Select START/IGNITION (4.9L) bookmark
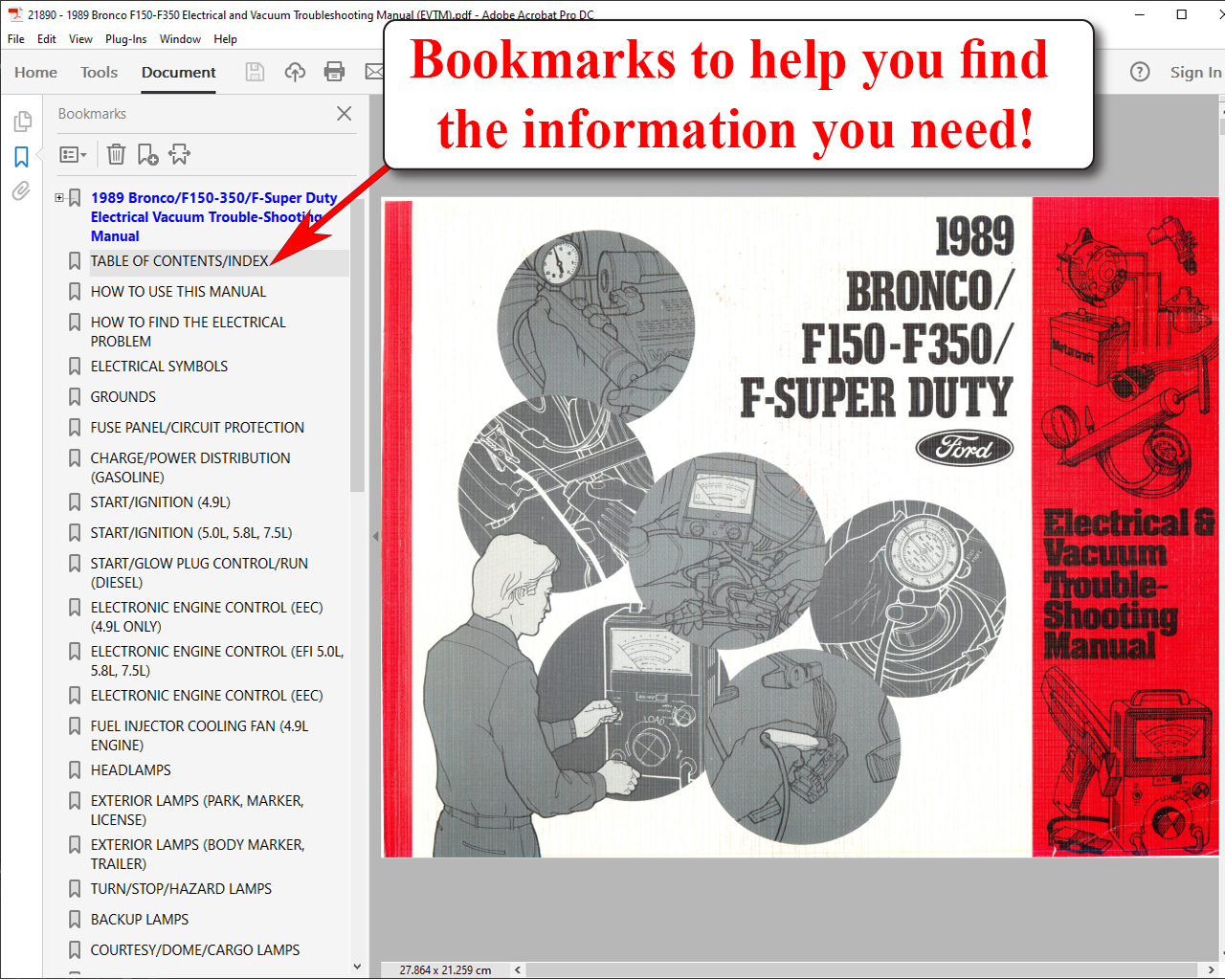This screenshot has width=1225, height=980. [160, 502]
